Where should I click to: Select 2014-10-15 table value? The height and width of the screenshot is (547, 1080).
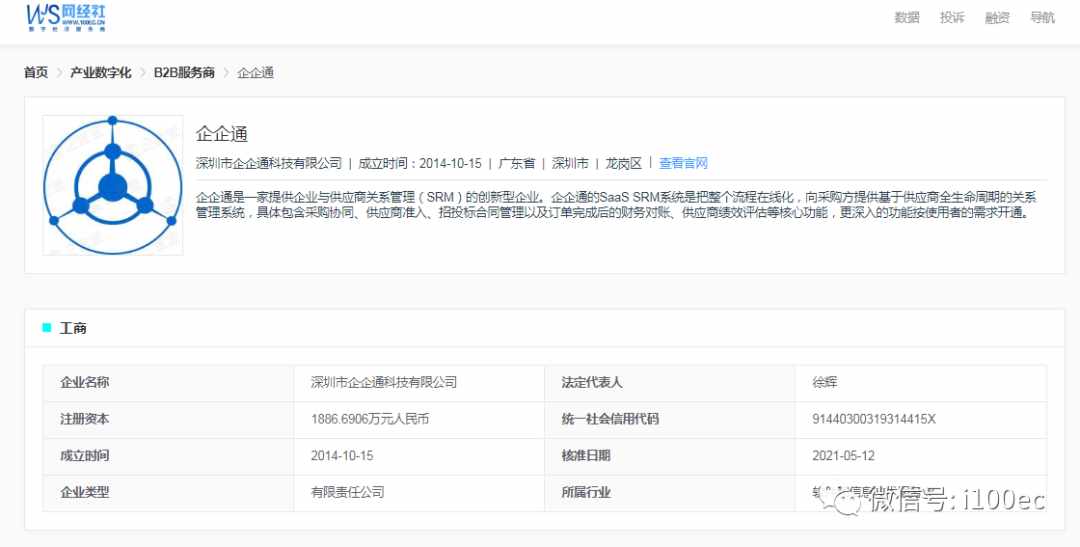(x=342, y=456)
